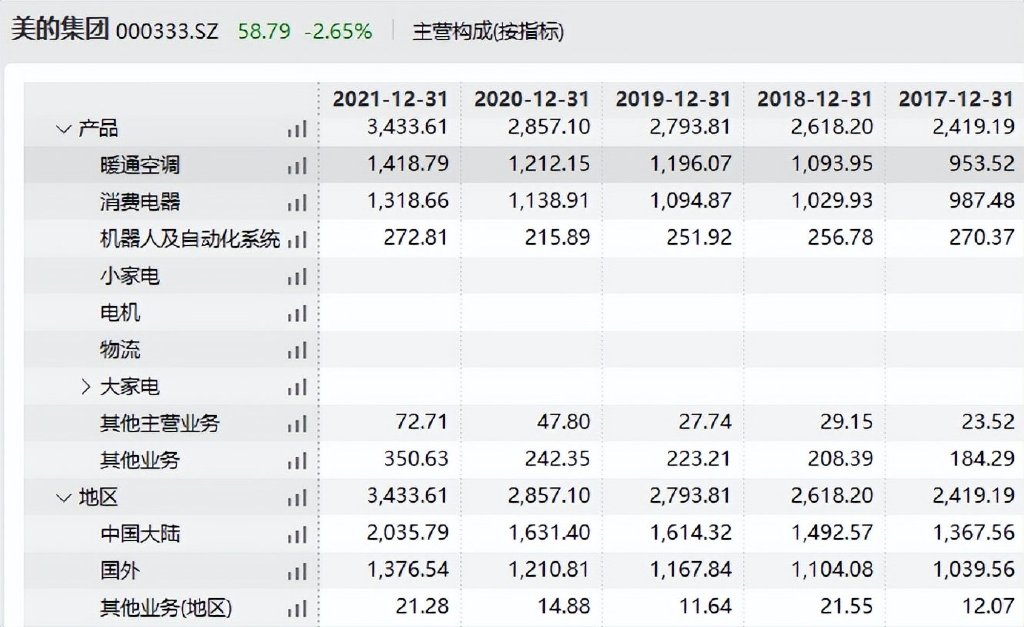Screen dimensions: 1024x627
Task: Collapse the 产品 category
Action: 64,129
